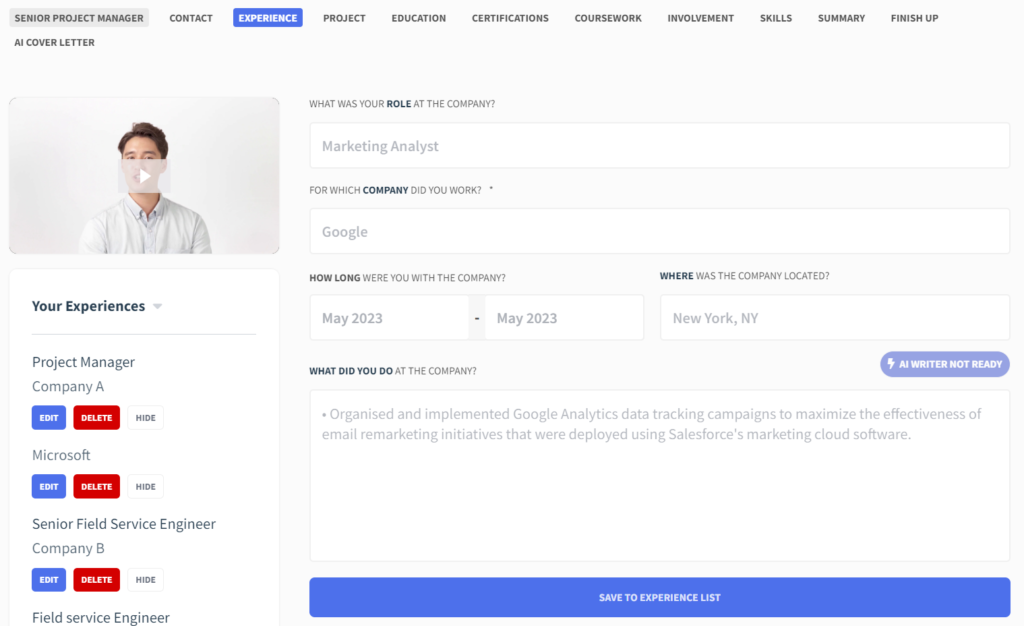Open the Senior Project Manager resume label

click(x=79, y=18)
